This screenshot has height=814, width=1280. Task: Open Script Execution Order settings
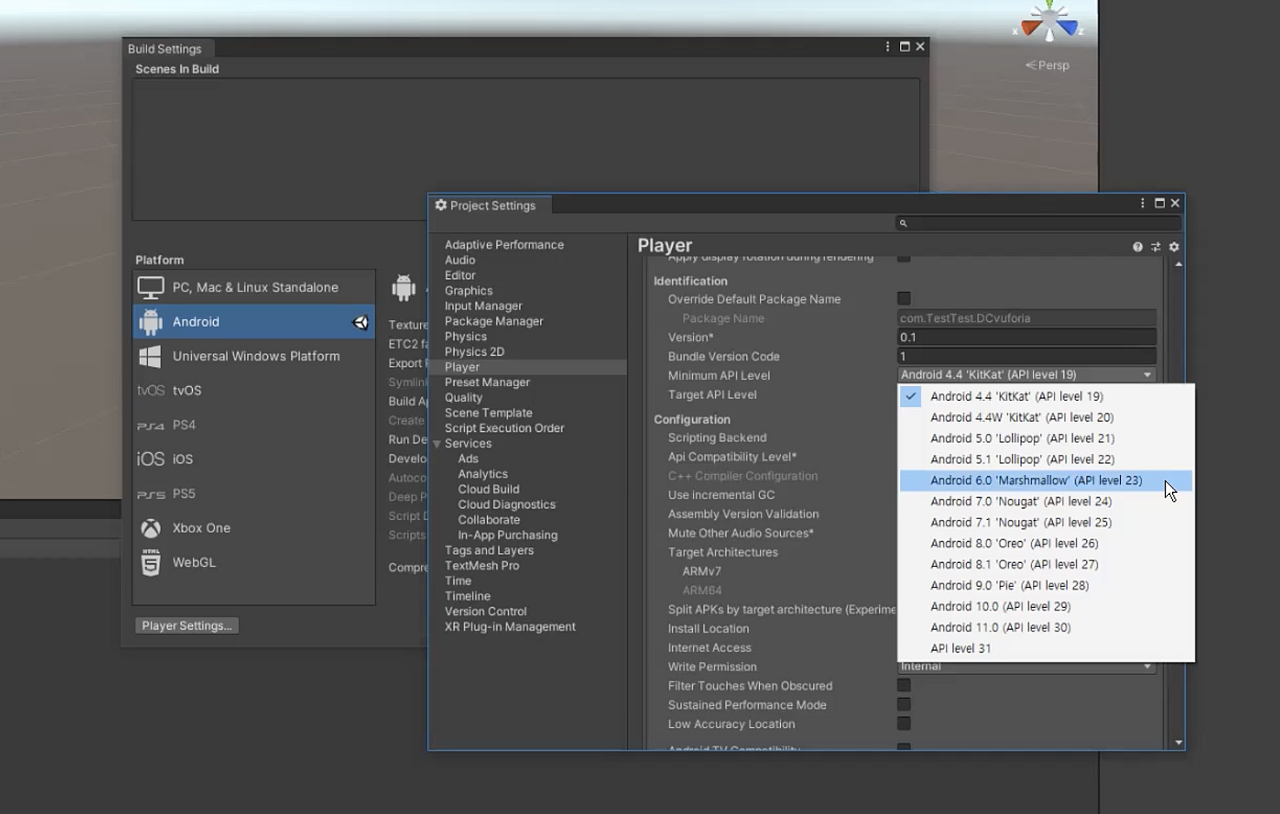505,428
